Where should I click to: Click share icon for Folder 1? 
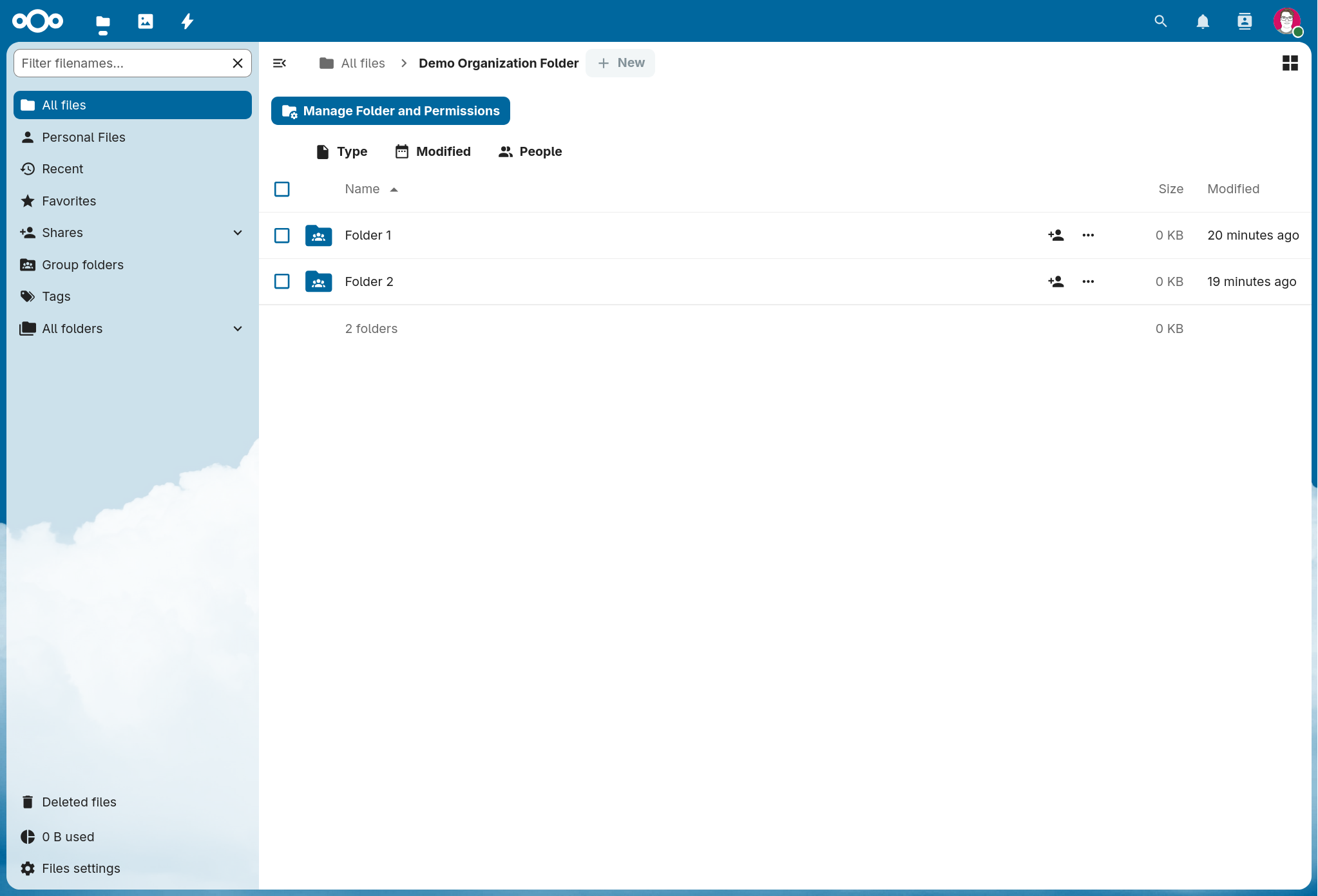pyautogui.click(x=1056, y=235)
